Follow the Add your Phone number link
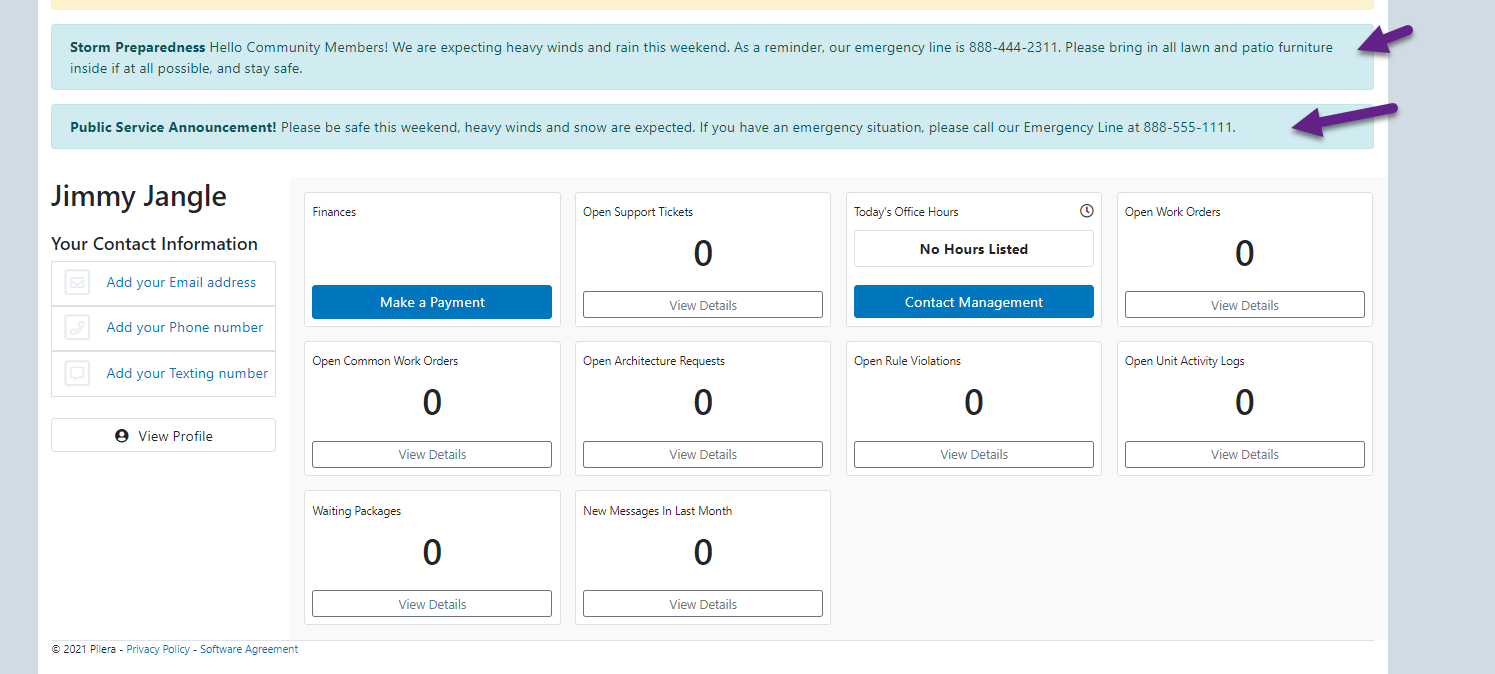Image resolution: width=1495 pixels, height=674 pixels. tap(185, 327)
